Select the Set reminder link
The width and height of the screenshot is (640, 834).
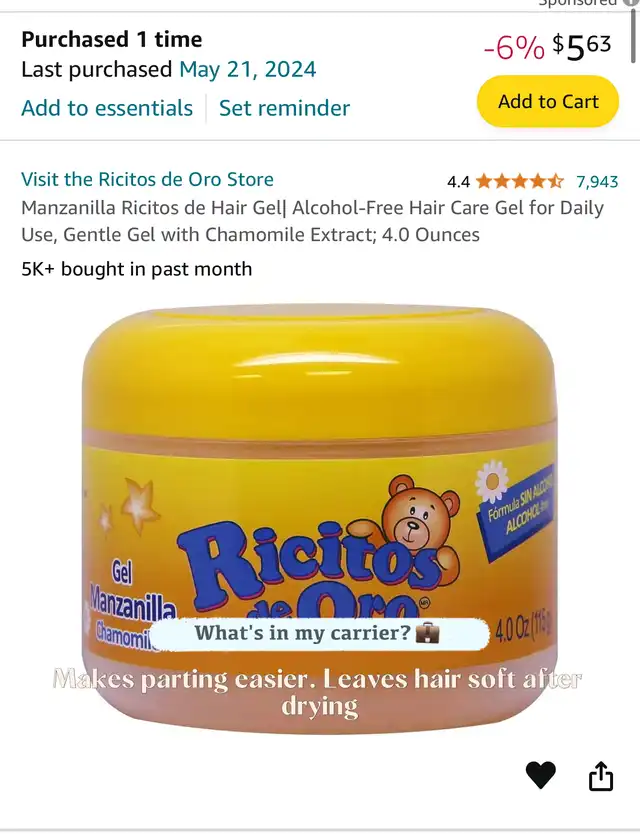coord(285,108)
